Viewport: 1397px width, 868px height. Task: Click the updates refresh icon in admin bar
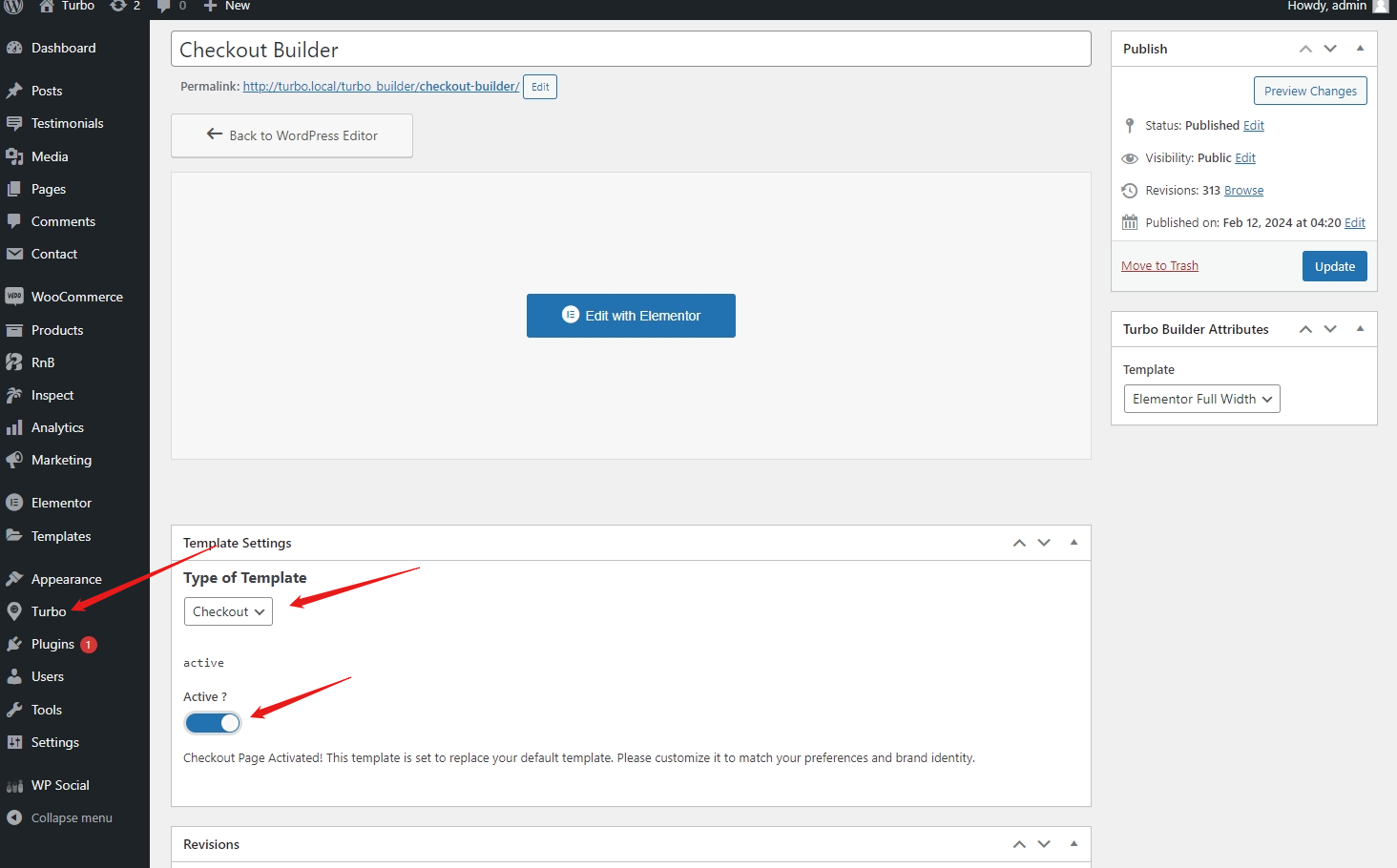point(118,6)
